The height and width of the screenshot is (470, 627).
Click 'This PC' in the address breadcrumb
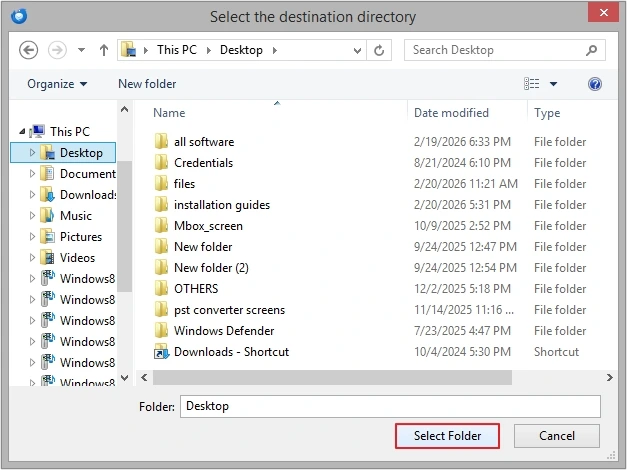[177, 50]
